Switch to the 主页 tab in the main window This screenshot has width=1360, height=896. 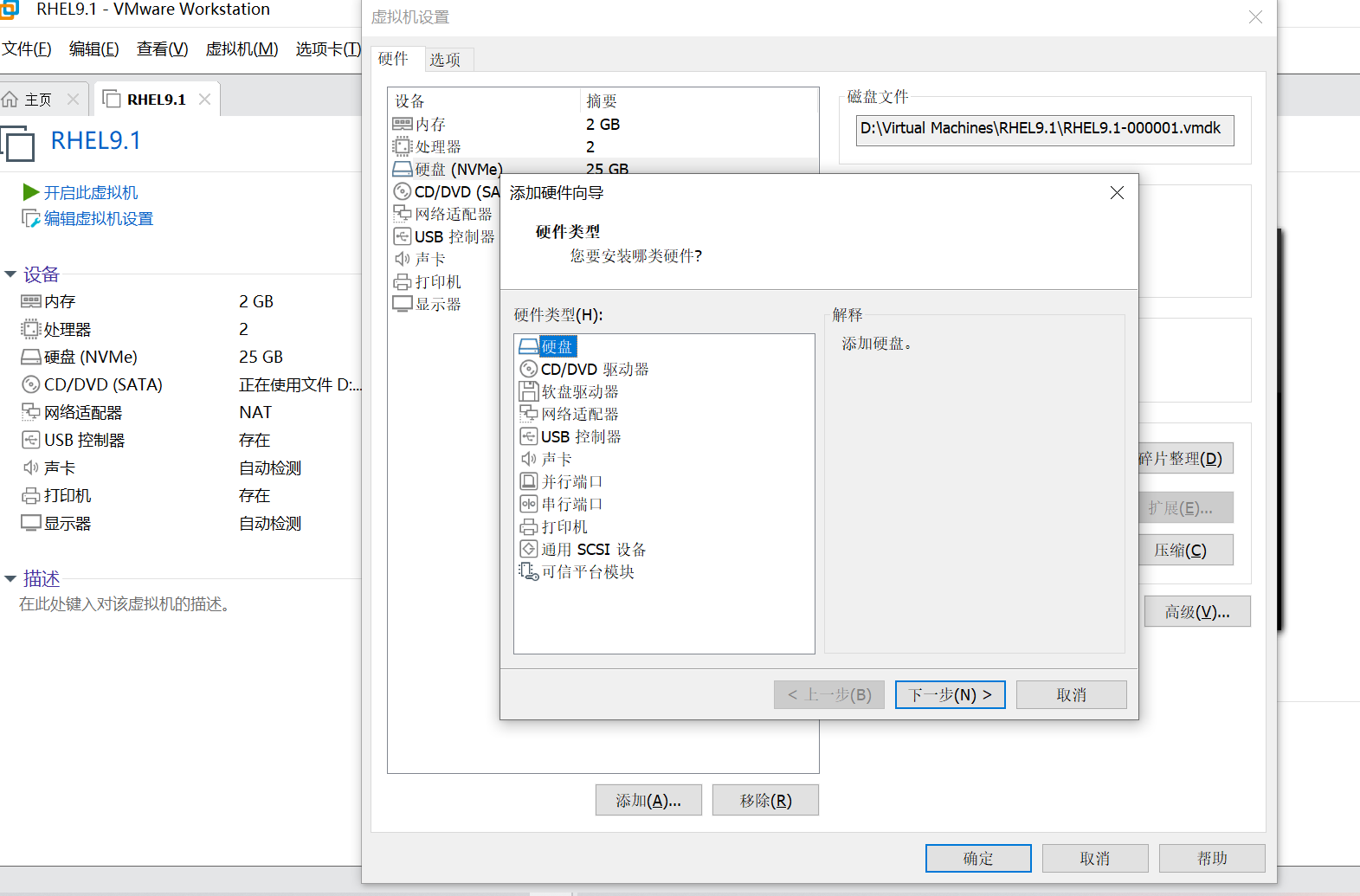(38, 100)
